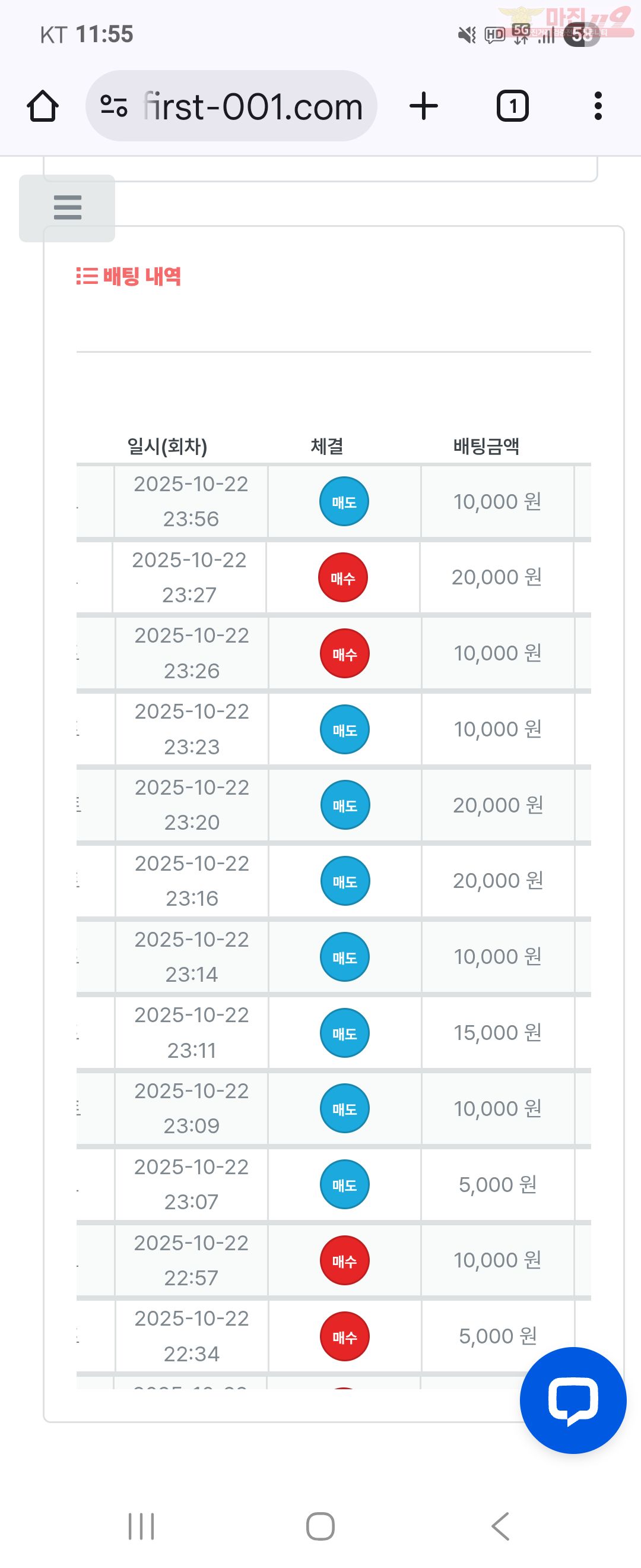Select the 배팅금액 column header
This screenshot has width=641, height=1568.
click(x=486, y=446)
